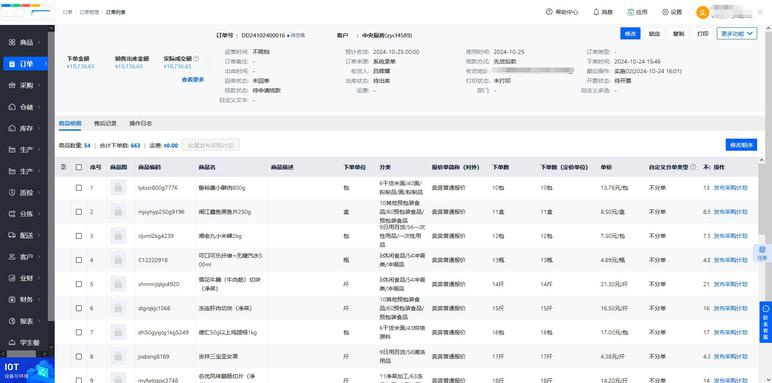This screenshot has height=383, width=772.
Task: Click product code C12220918
Action: coord(153,260)
